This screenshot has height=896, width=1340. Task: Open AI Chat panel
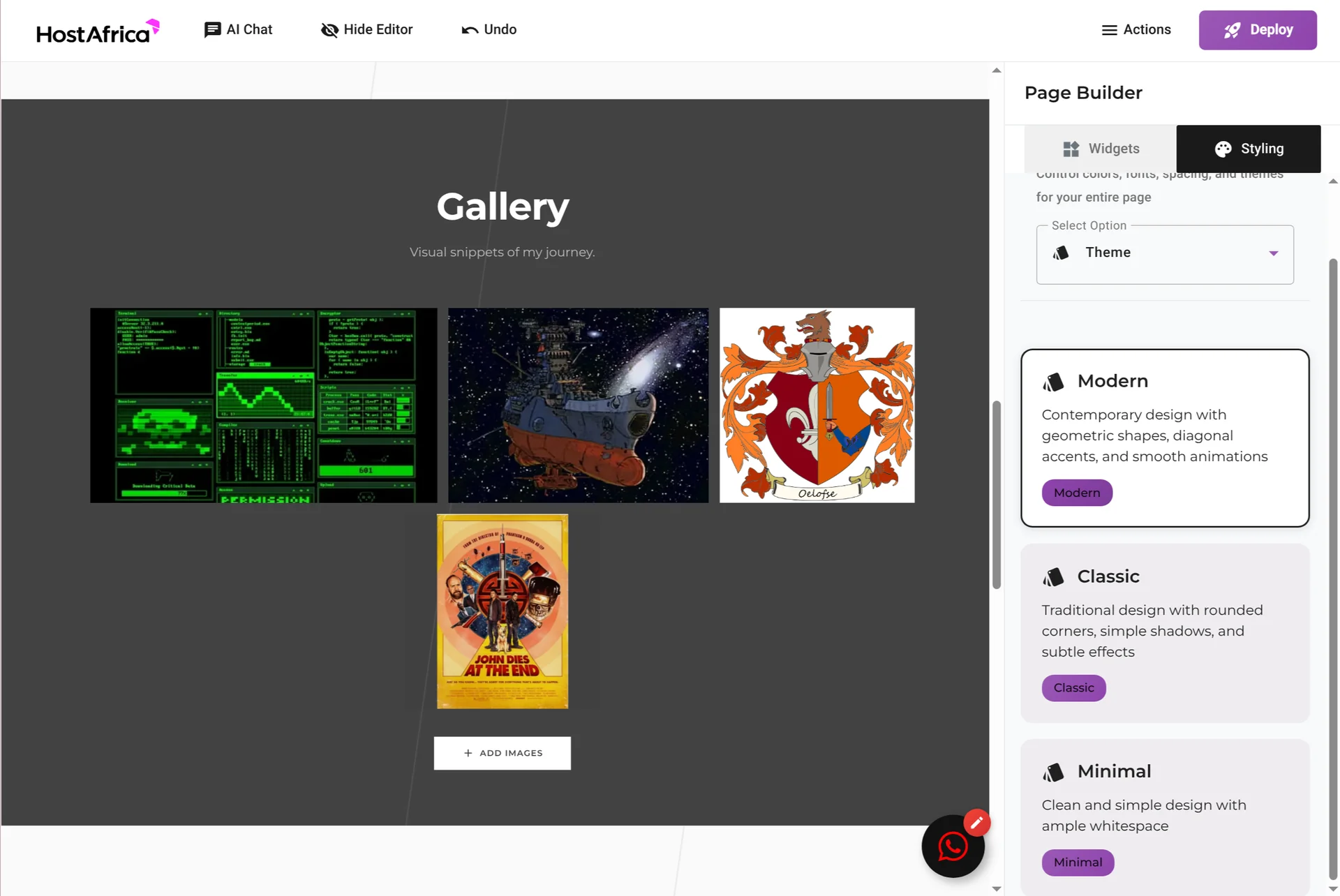[238, 30]
